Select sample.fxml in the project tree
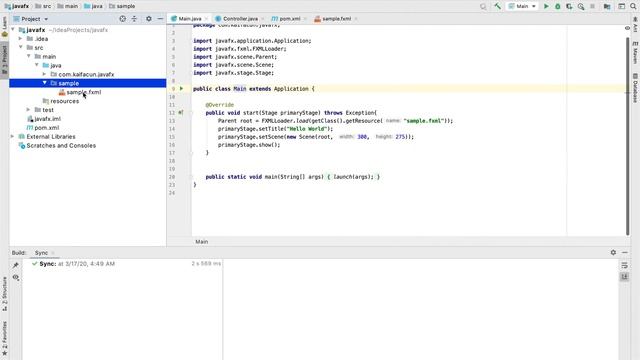The height and width of the screenshot is (360, 640). pos(83,92)
